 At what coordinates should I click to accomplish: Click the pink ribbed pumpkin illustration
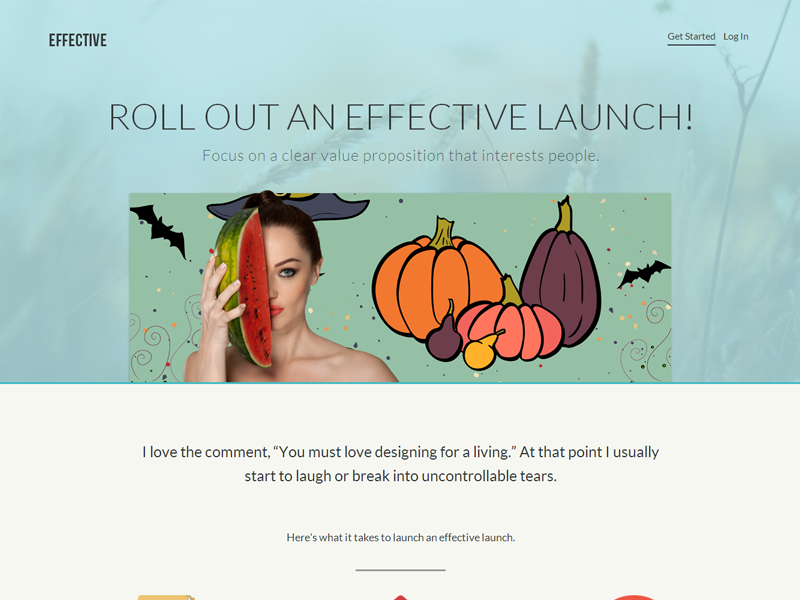pos(510,324)
